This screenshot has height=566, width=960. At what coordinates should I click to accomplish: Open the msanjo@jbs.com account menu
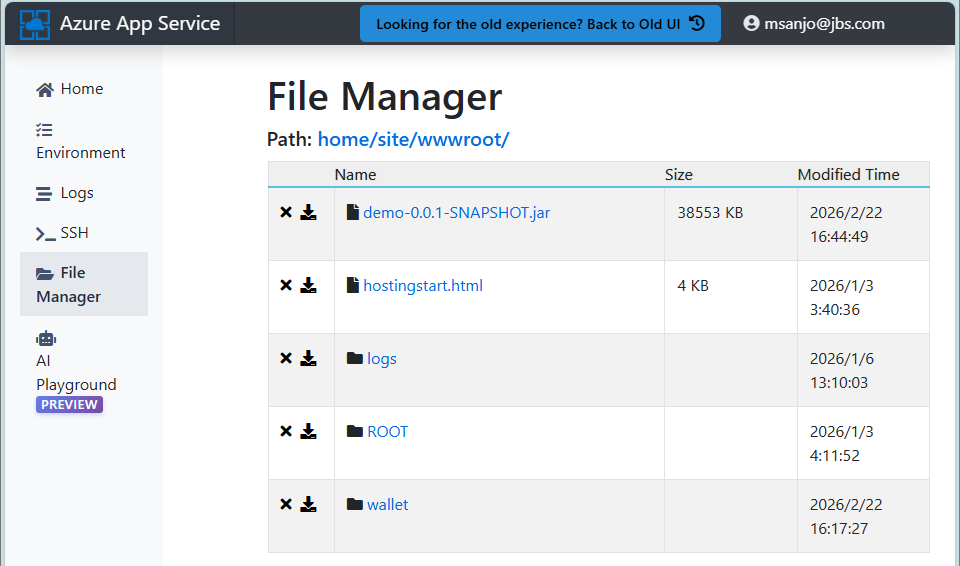coord(814,24)
